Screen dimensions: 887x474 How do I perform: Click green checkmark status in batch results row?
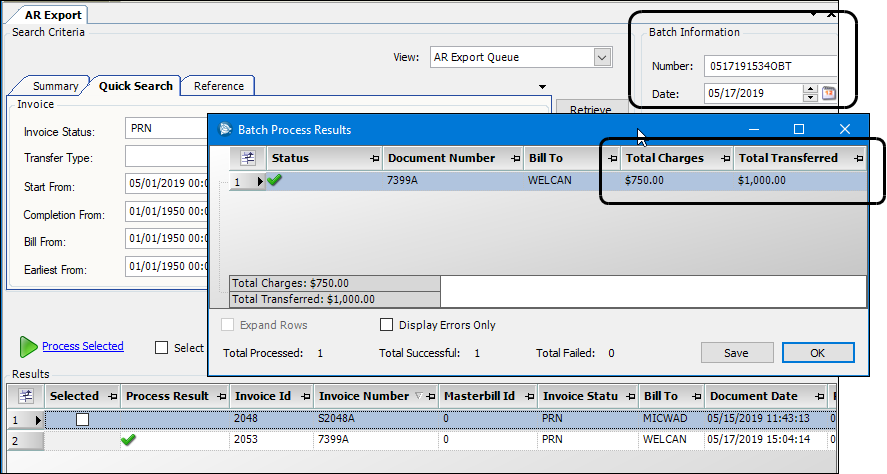[275, 181]
